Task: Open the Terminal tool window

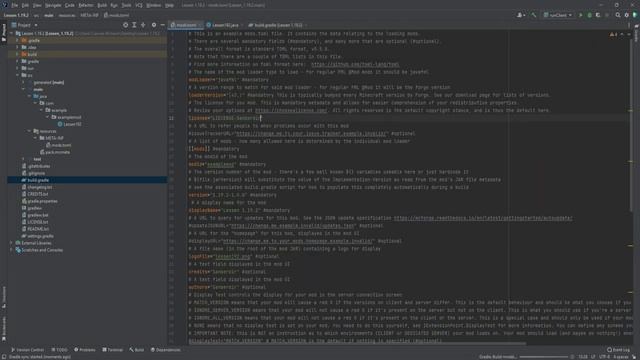Action: click(112, 350)
